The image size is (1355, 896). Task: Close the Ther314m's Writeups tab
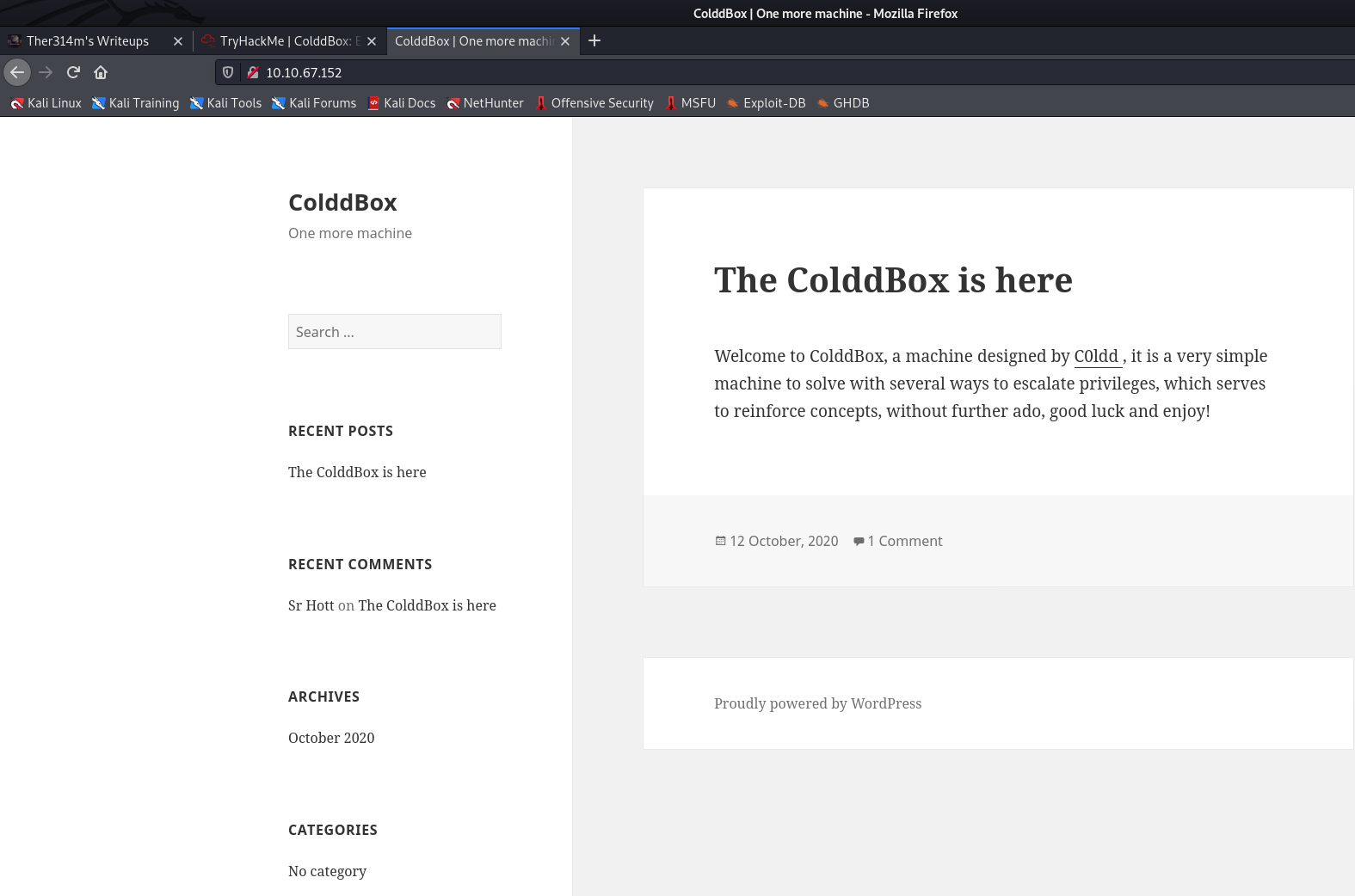[x=178, y=41]
